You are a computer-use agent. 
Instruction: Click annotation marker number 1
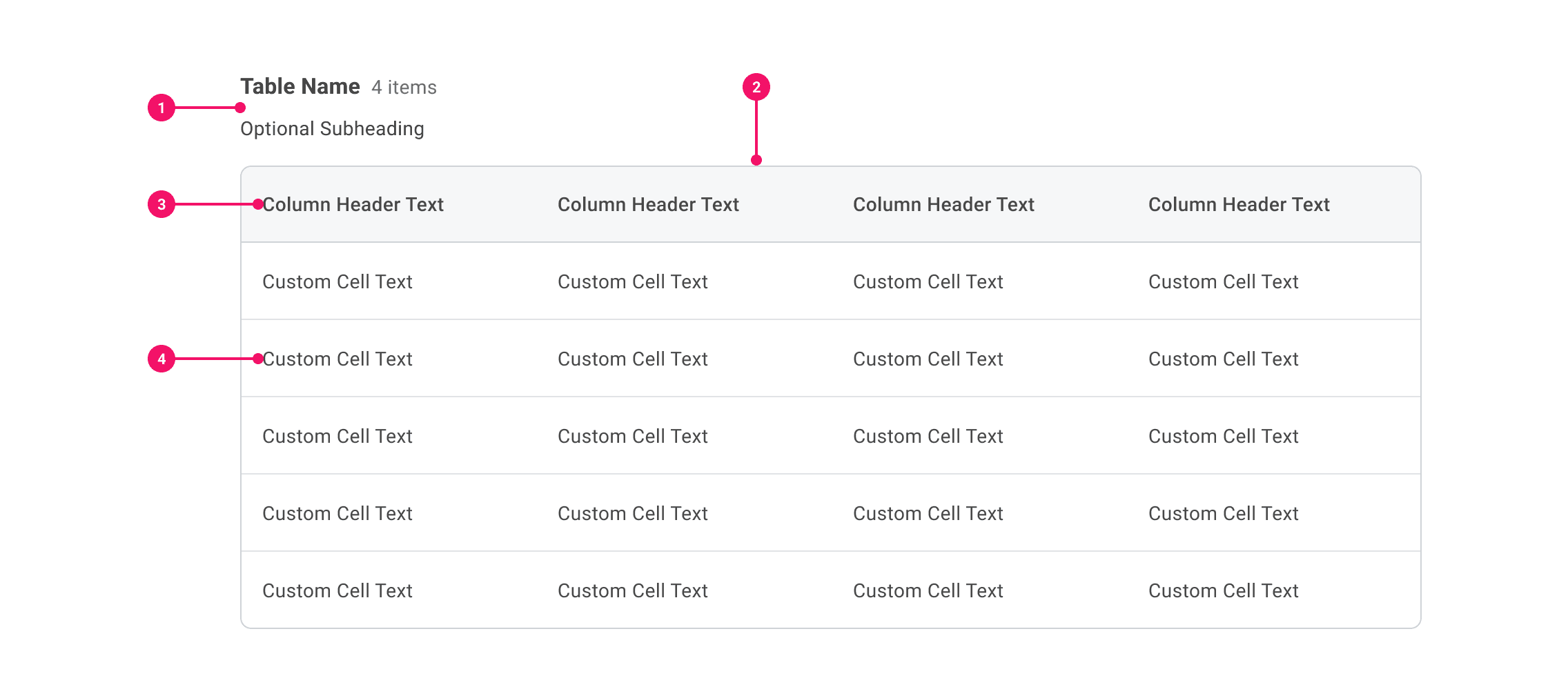161,108
